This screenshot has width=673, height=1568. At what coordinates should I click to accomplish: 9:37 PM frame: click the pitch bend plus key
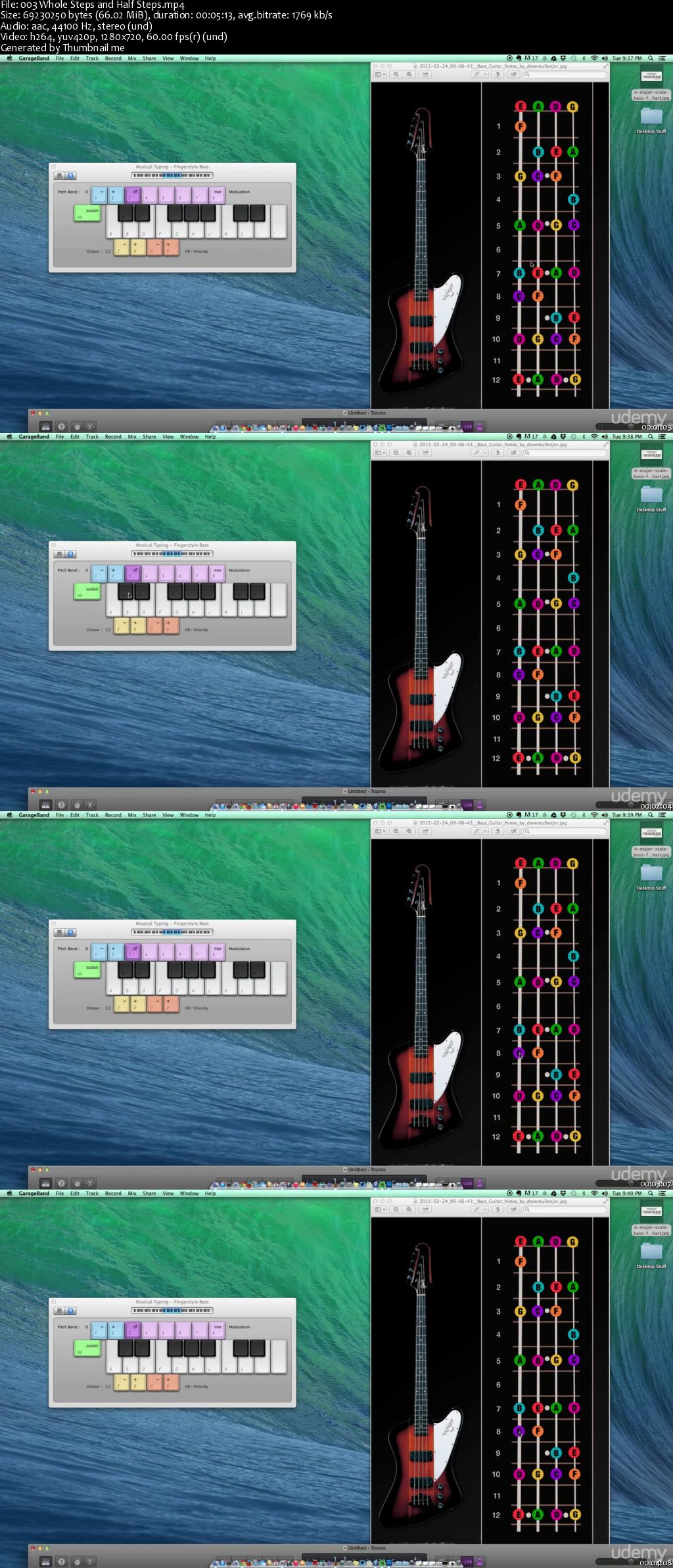(116, 194)
